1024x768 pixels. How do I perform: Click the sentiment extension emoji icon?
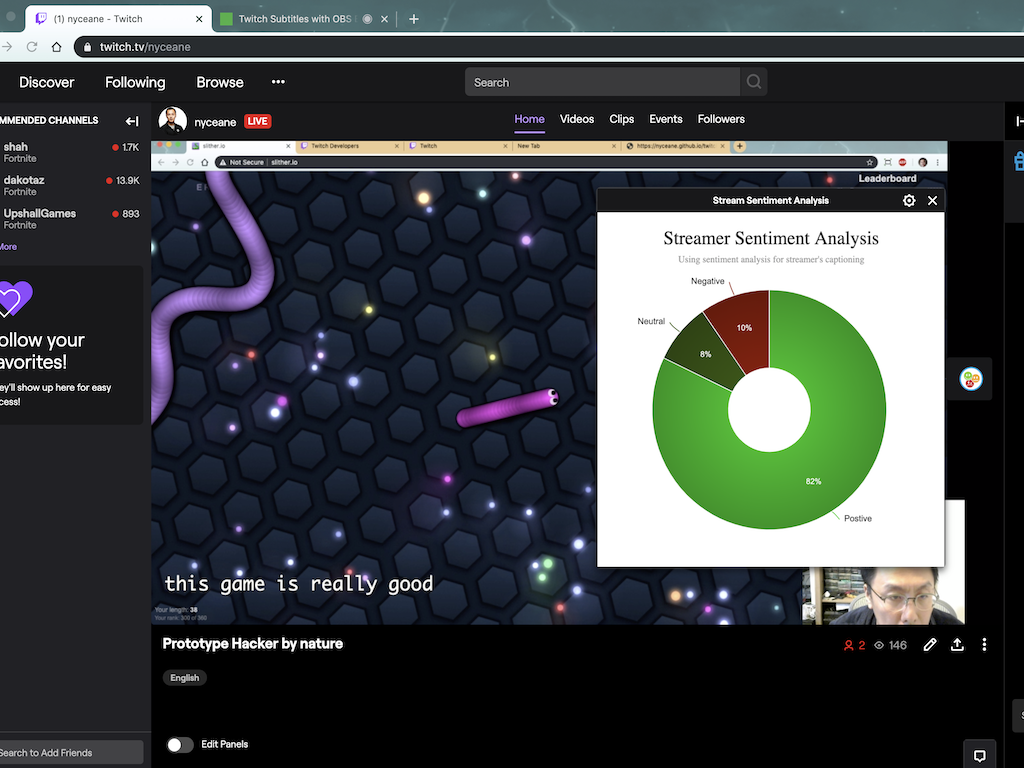point(971,379)
